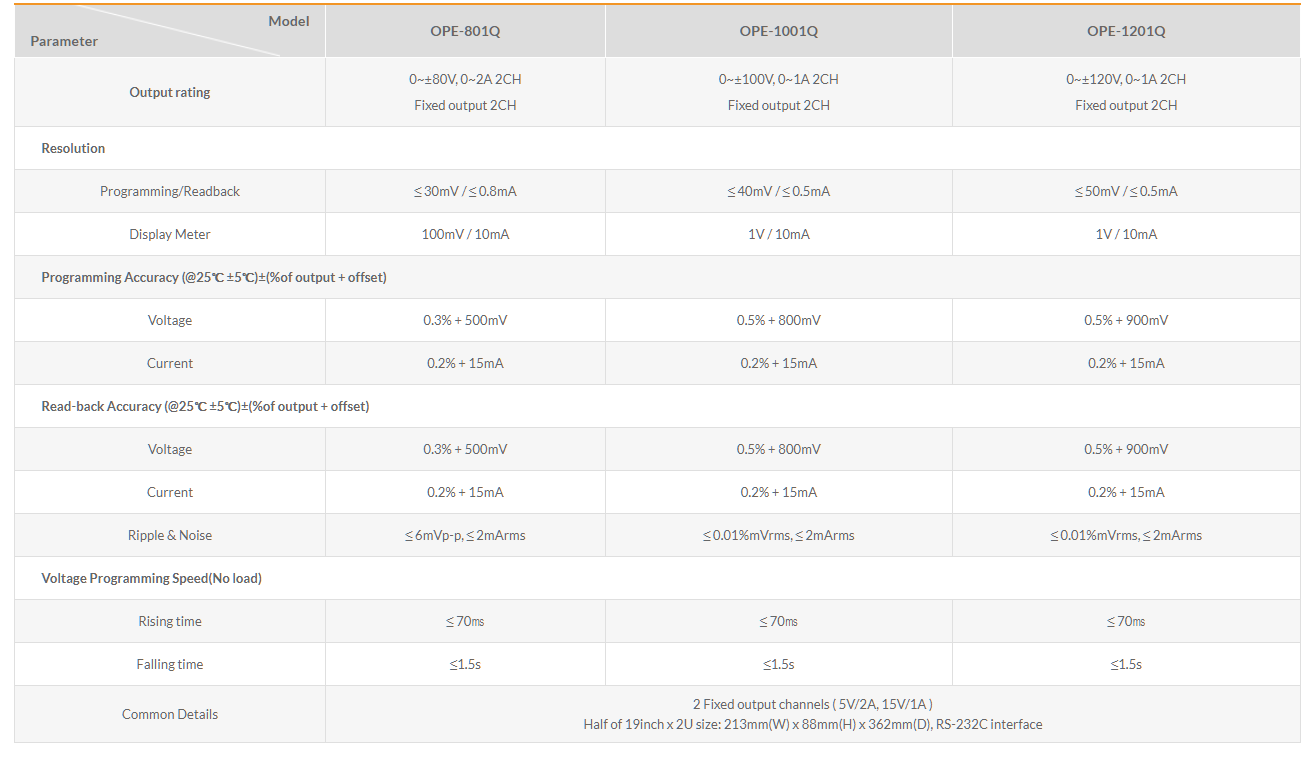Select OPE-801Q programming voltage 0.3% + 500mV

[465, 320]
